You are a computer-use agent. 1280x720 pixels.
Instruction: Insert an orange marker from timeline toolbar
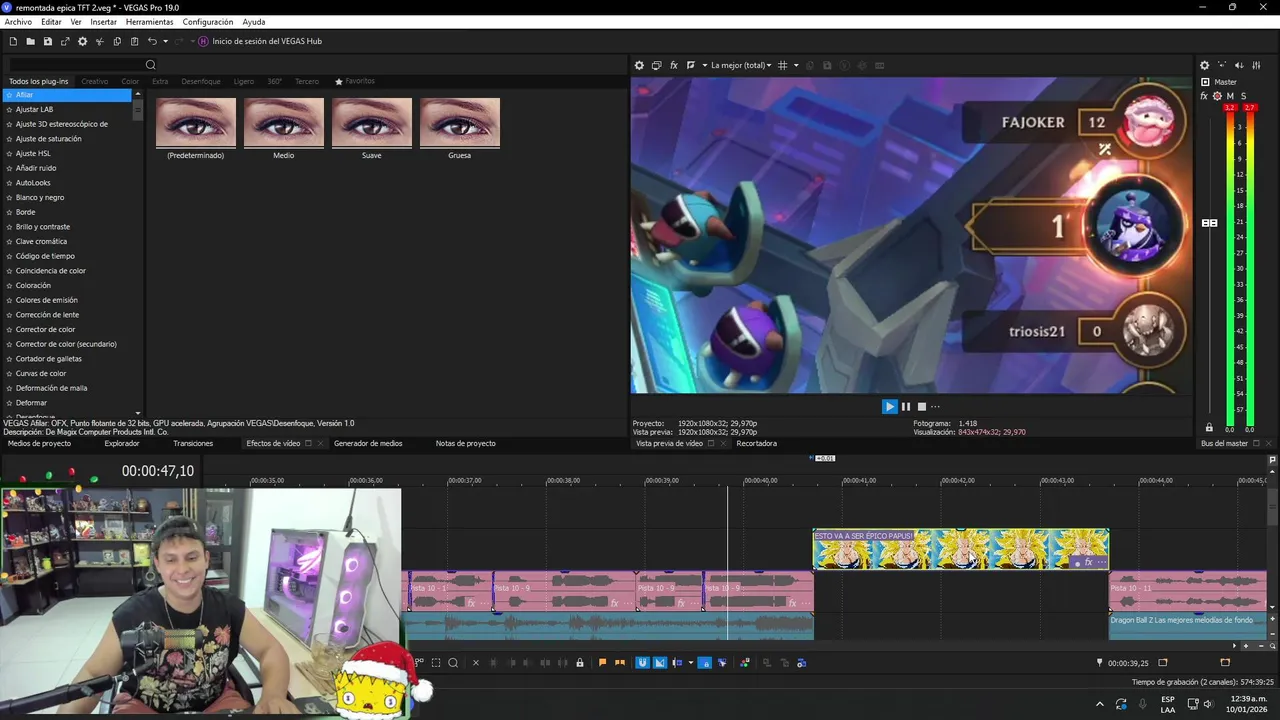click(602, 662)
